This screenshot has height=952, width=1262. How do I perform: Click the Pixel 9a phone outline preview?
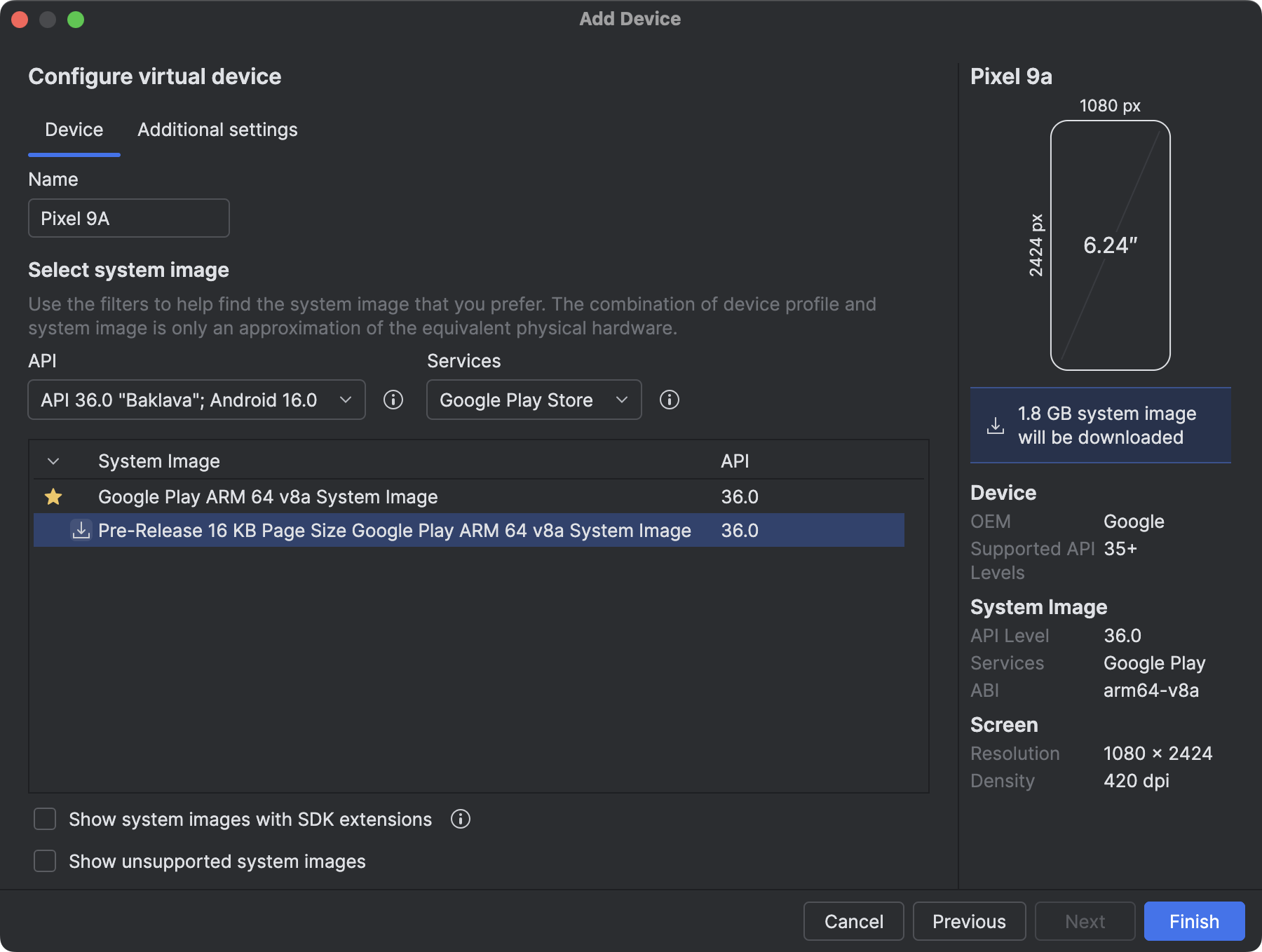coord(1110,245)
